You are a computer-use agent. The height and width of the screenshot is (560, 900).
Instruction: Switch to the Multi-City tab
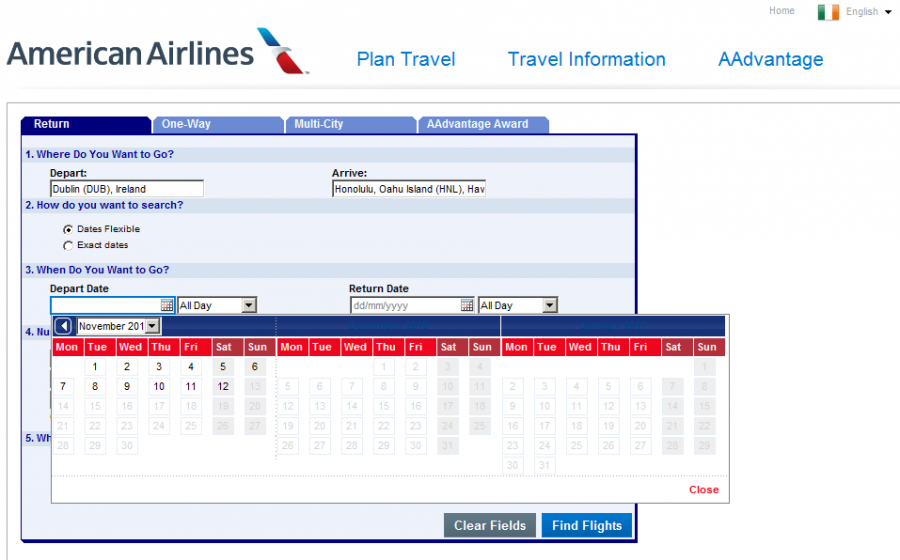coord(319,124)
